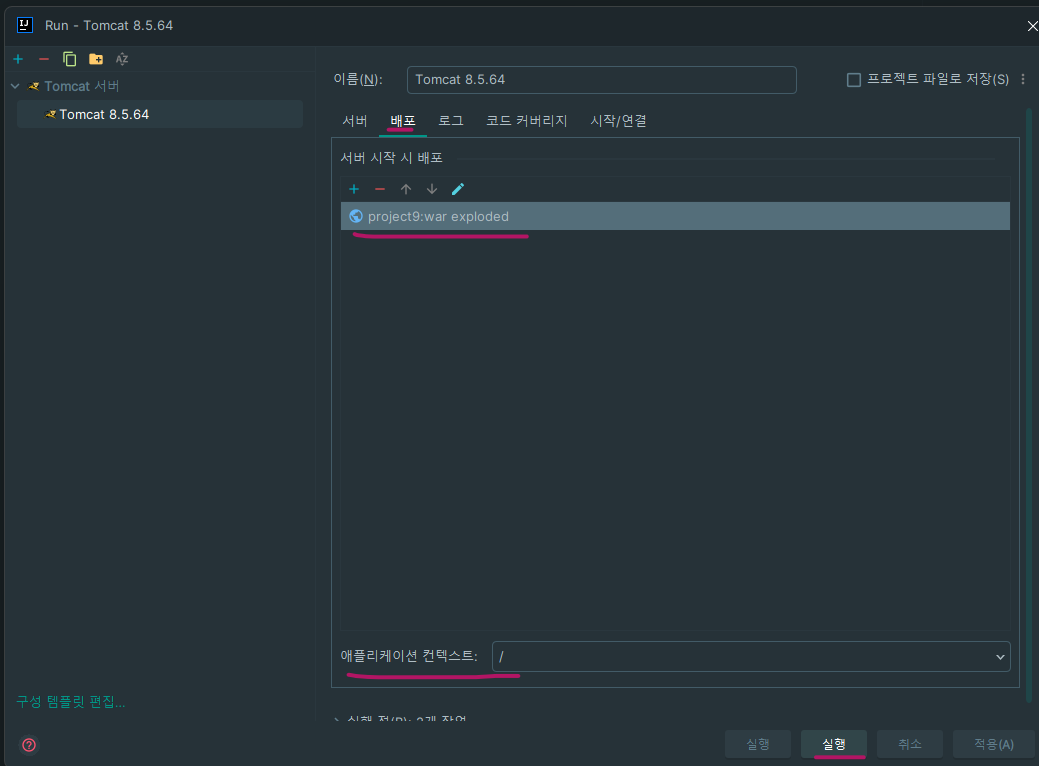Click the IntelliJ logo in title bar
Image resolution: width=1039 pixels, height=766 pixels.
point(25,25)
